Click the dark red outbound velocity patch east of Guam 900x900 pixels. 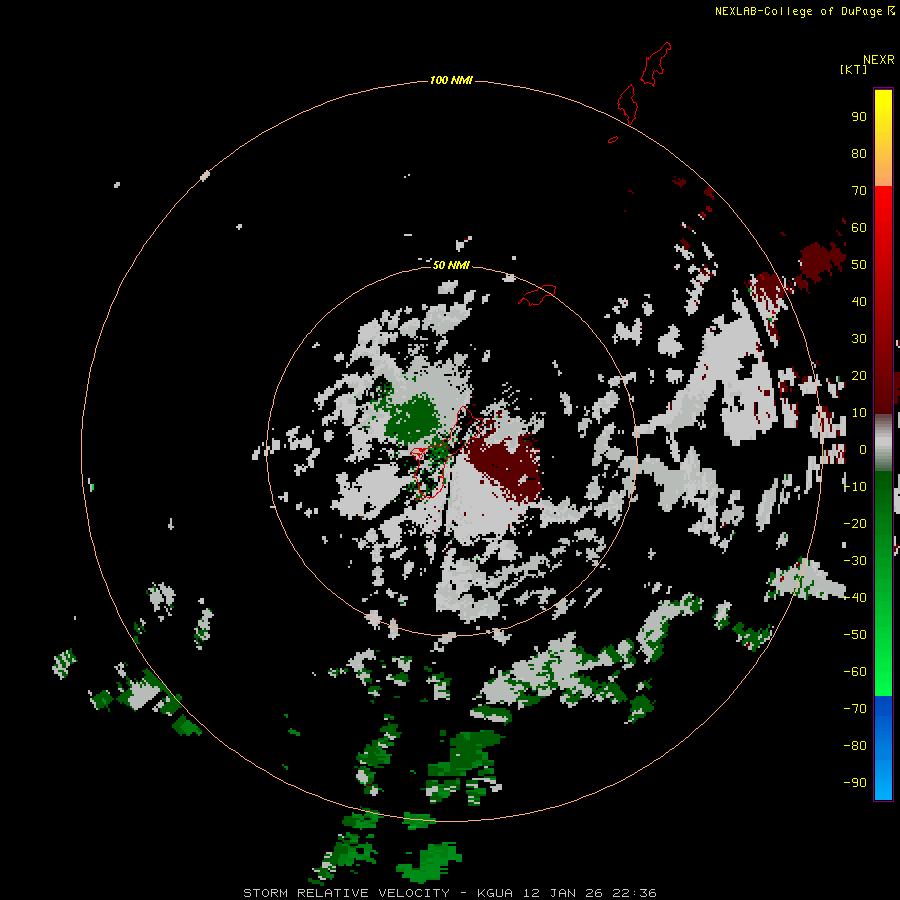[x=506, y=466]
